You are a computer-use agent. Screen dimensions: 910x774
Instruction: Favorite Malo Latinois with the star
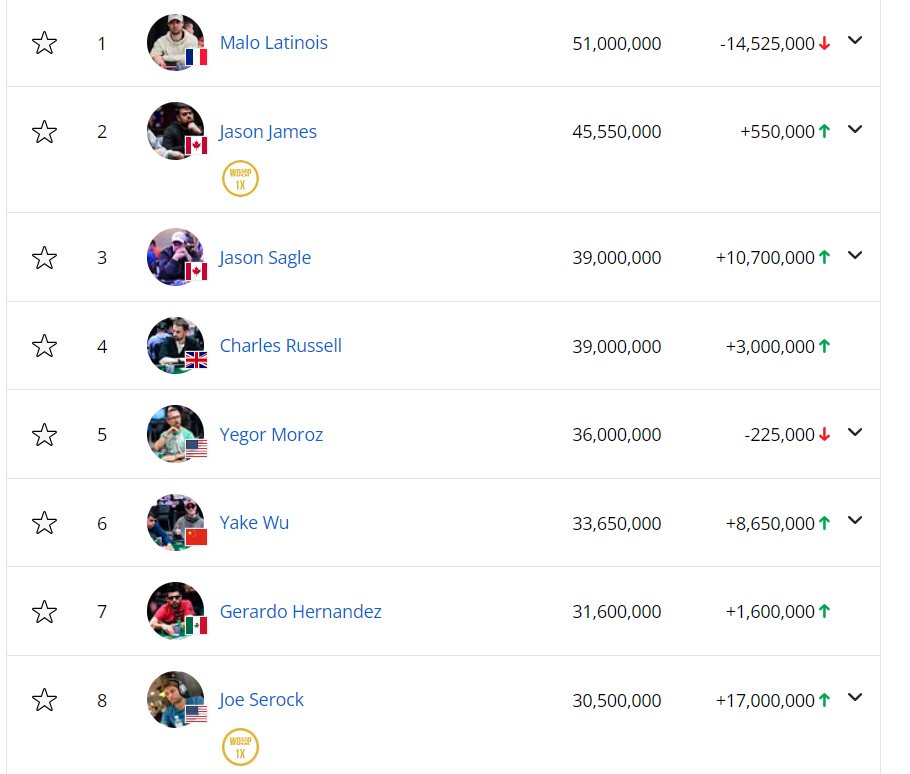[x=44, y=43]
